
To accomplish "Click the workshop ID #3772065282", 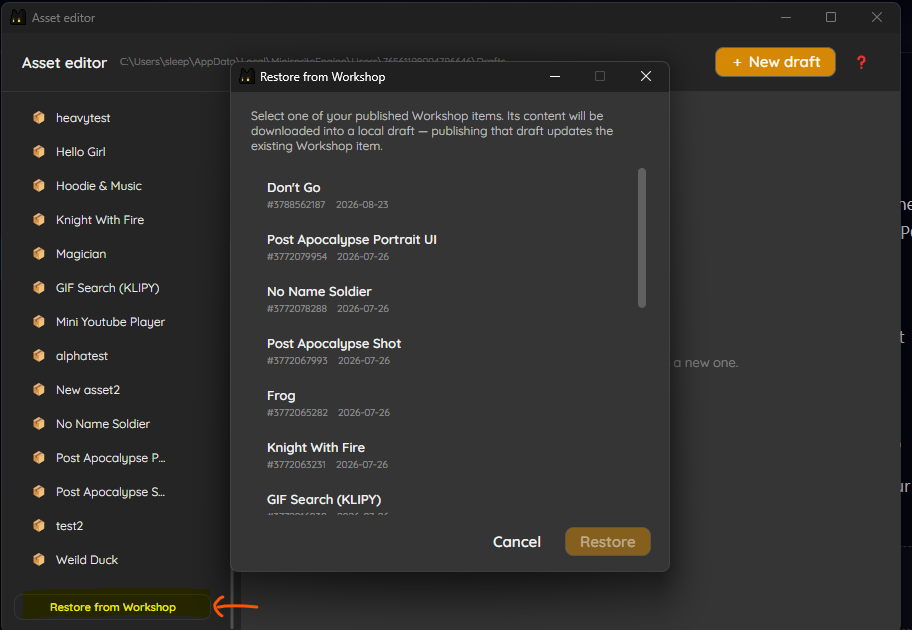I will [x=297, y=412].
